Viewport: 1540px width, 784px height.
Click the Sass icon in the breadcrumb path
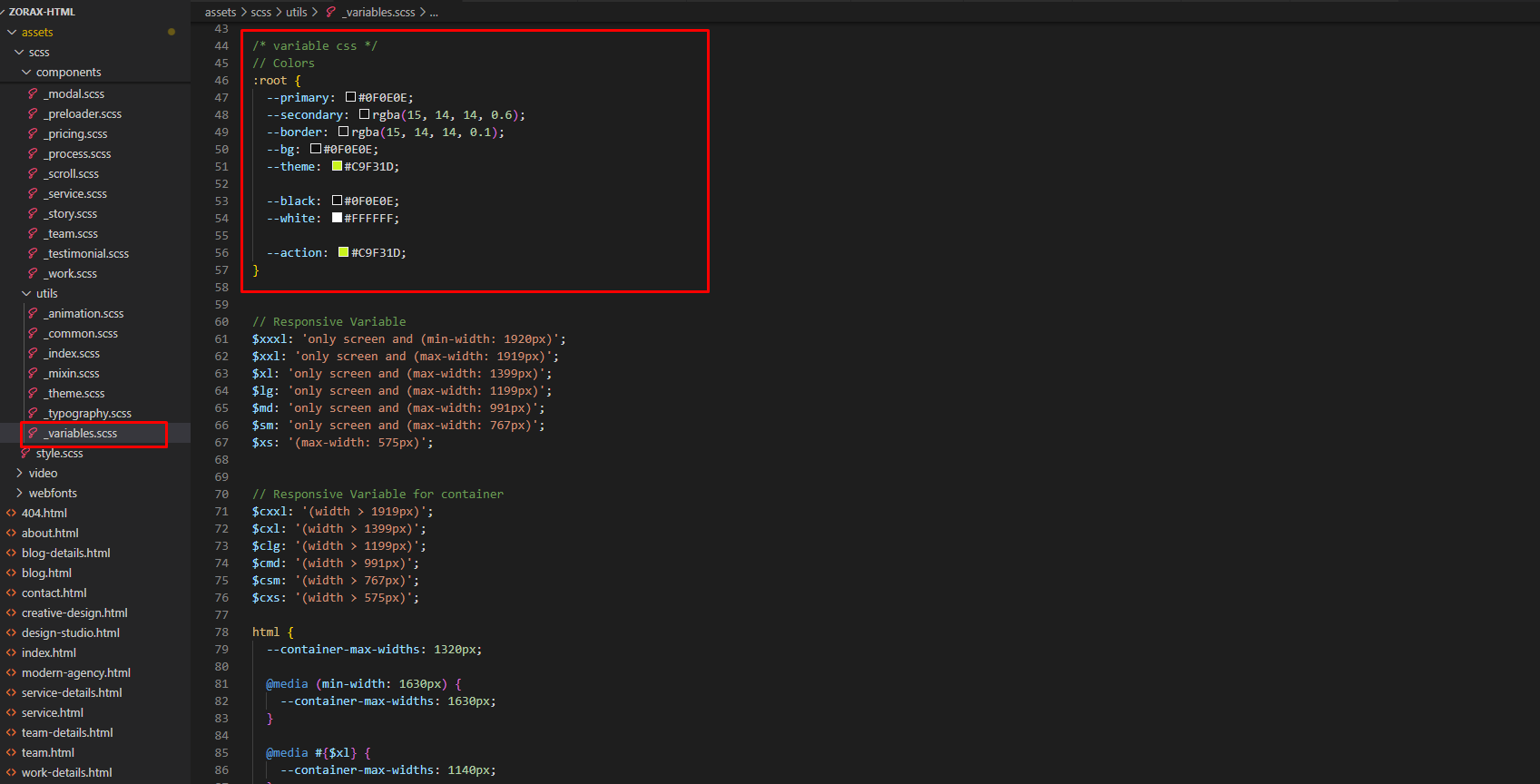tap(331, 12)
